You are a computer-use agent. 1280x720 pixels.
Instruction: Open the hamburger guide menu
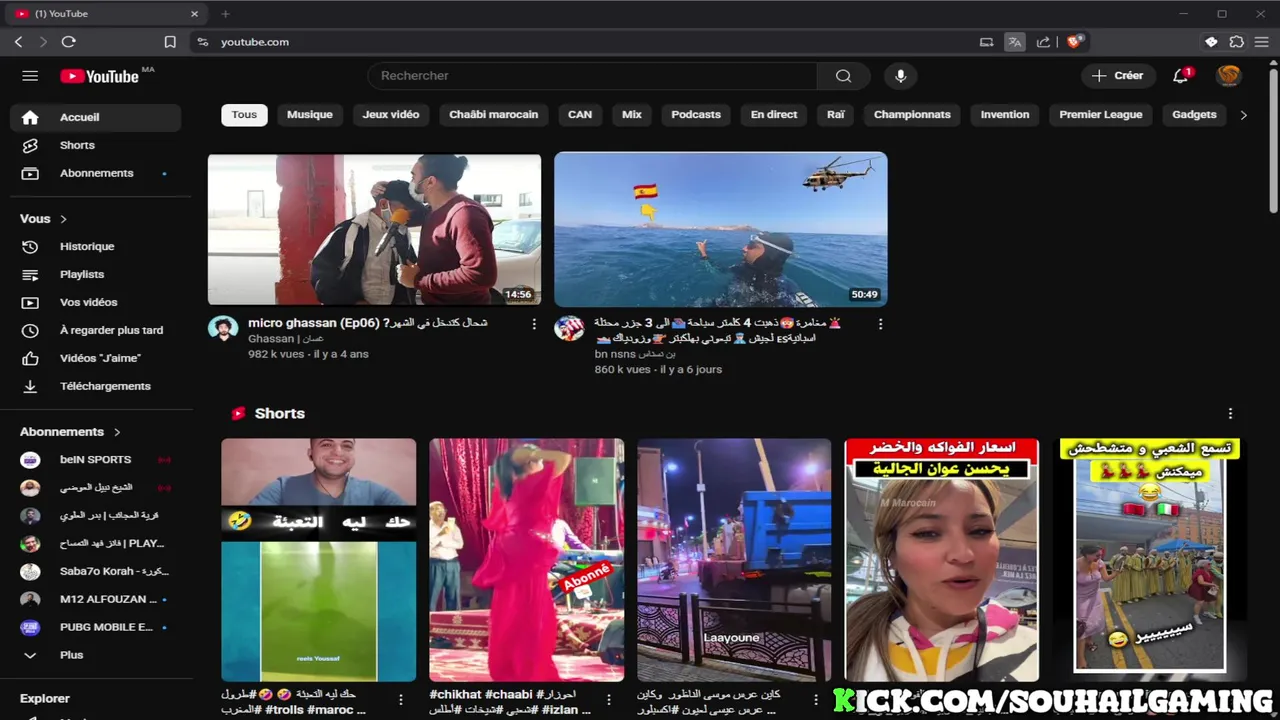pyautogui.click(x=30, y=76)
